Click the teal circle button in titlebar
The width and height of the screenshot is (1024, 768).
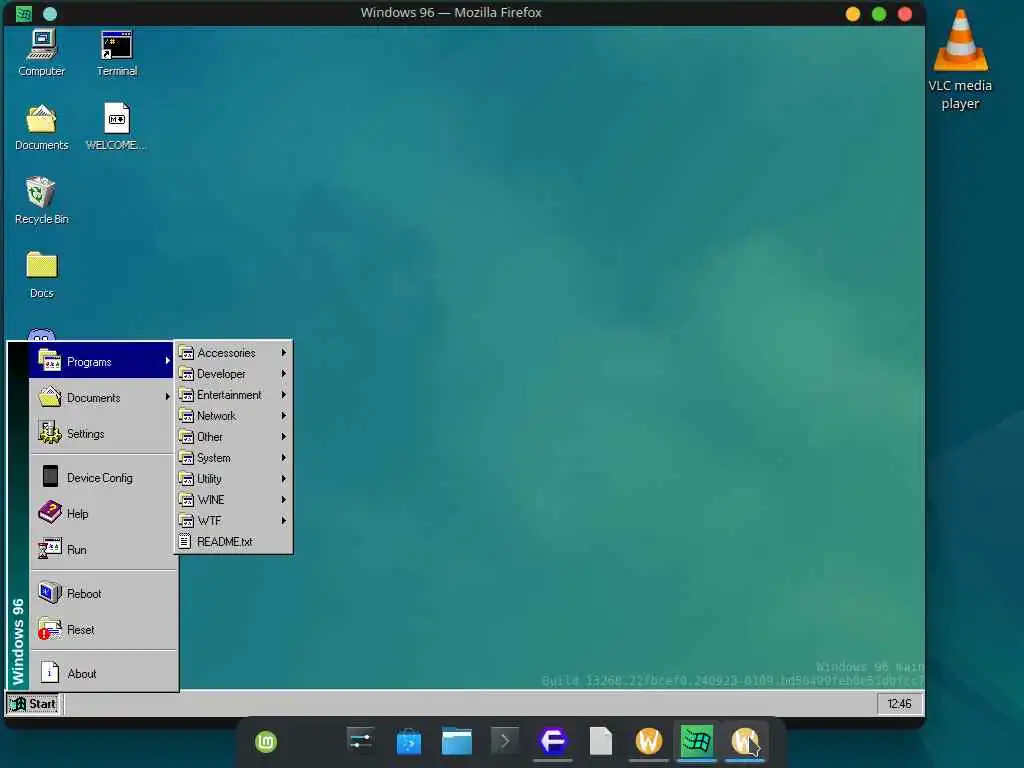coord(50,14)
